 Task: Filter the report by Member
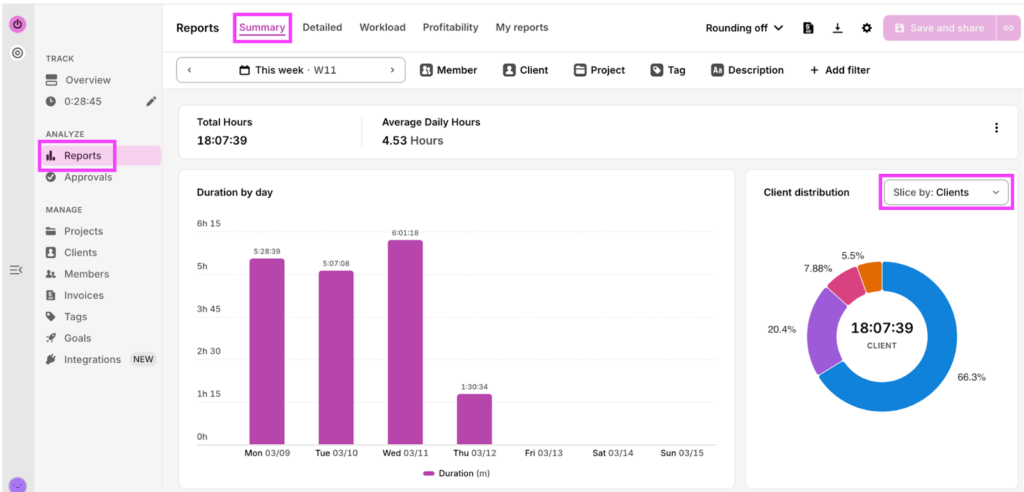tap(447, 70)
